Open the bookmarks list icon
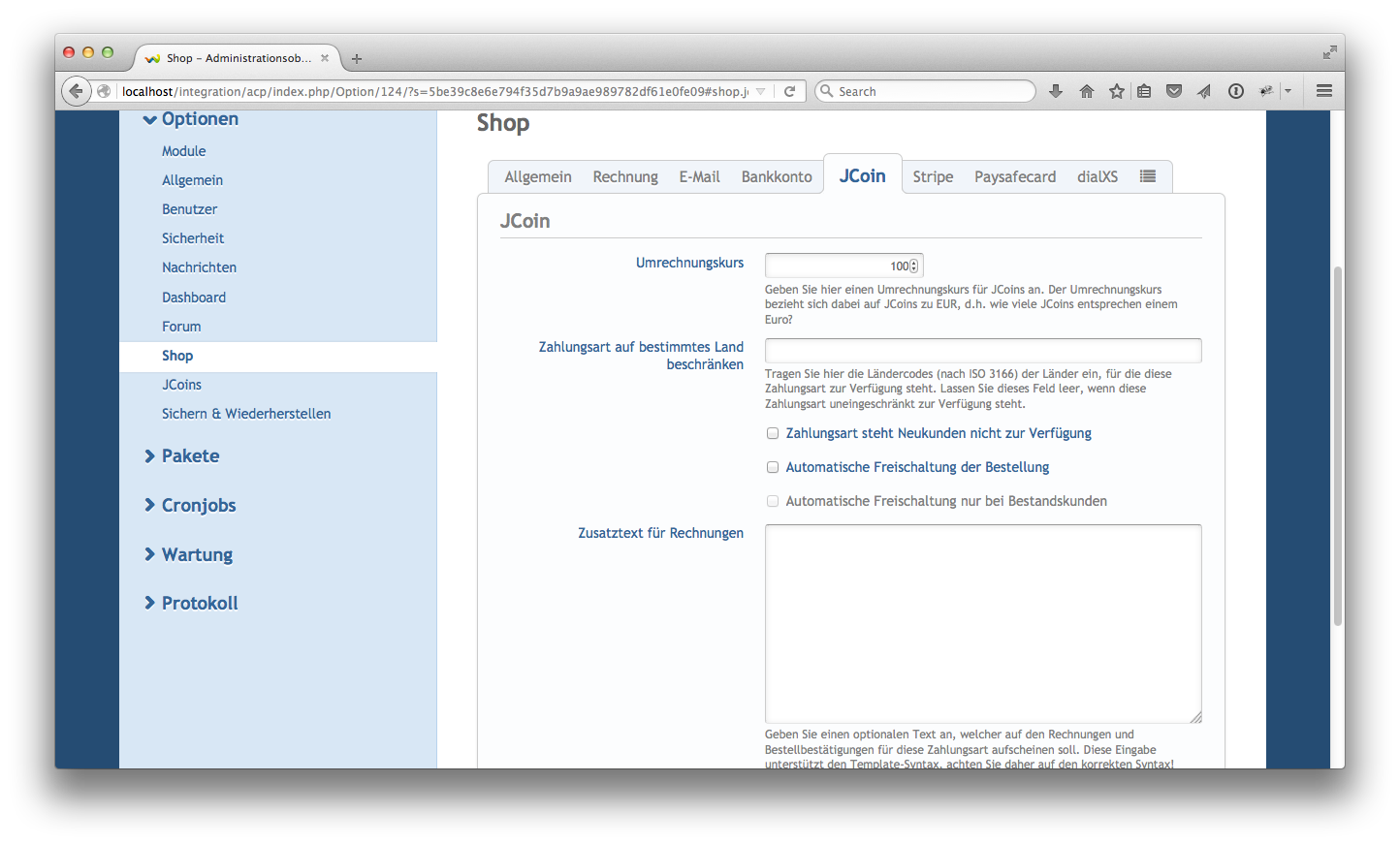1400x845 pixels. click(x=1144, y=91)
